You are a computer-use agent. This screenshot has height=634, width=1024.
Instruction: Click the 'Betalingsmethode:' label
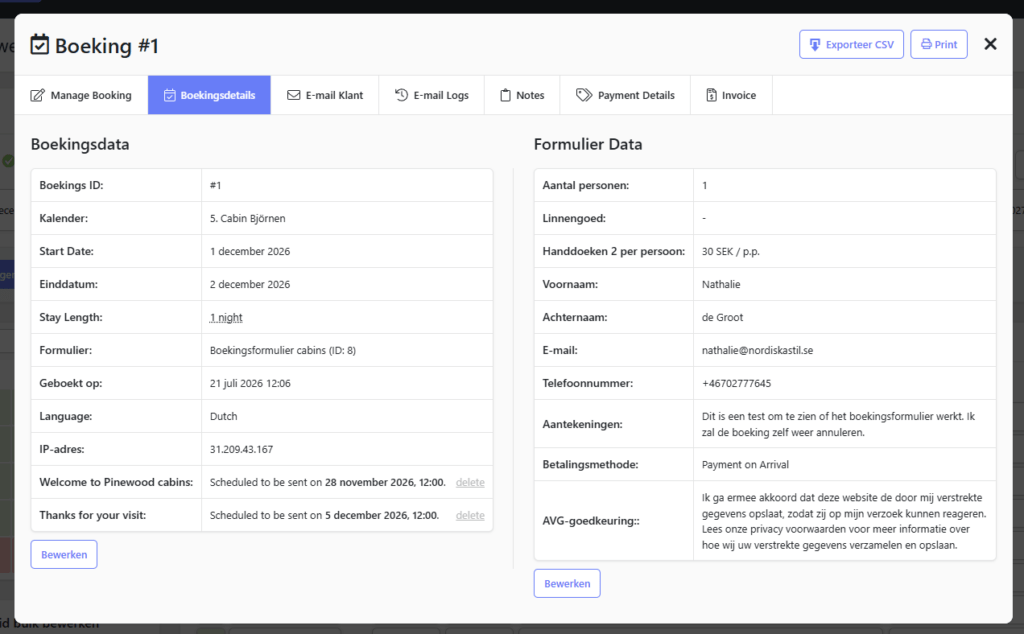(x=590, y=465)
